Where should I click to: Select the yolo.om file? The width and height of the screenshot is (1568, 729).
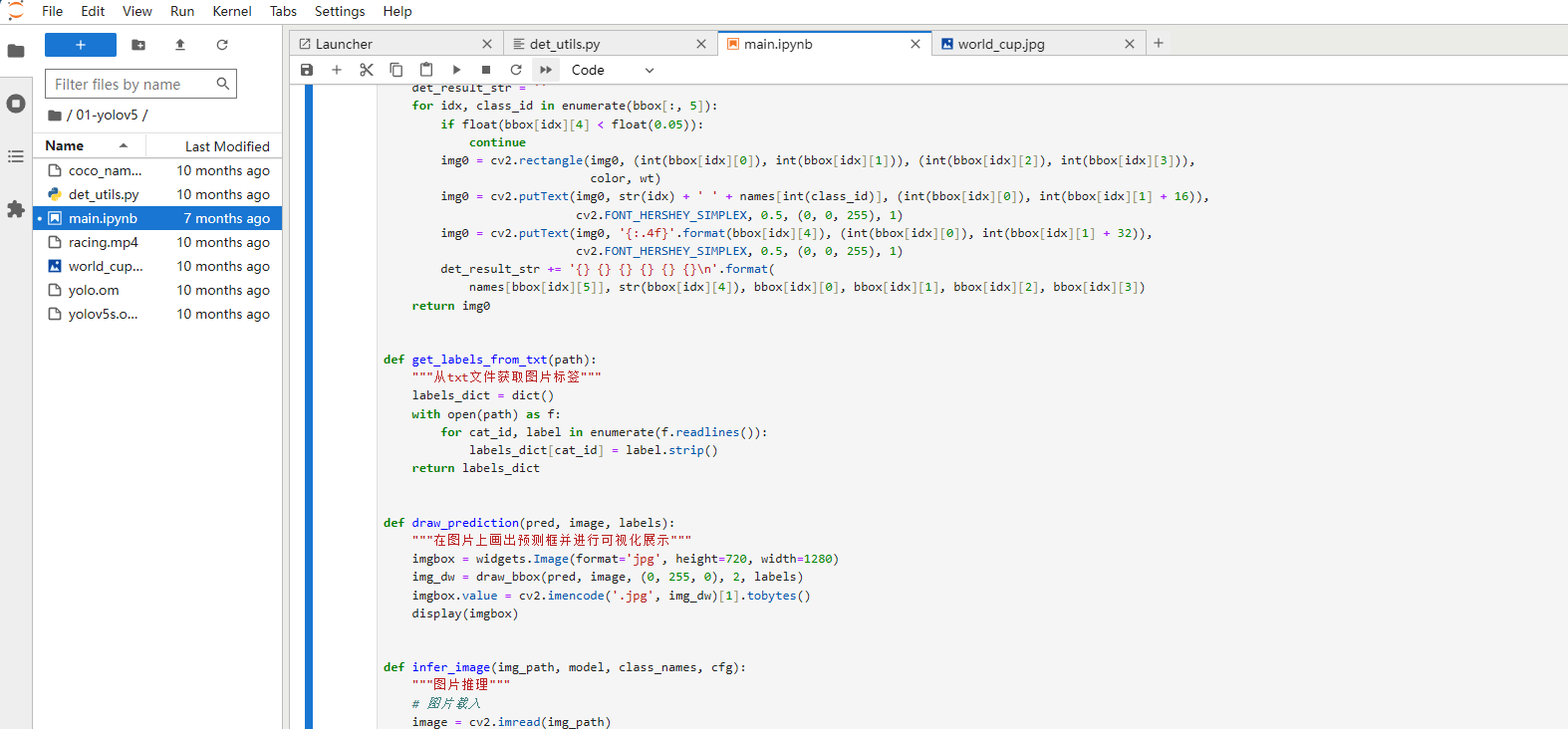[158, 290]
